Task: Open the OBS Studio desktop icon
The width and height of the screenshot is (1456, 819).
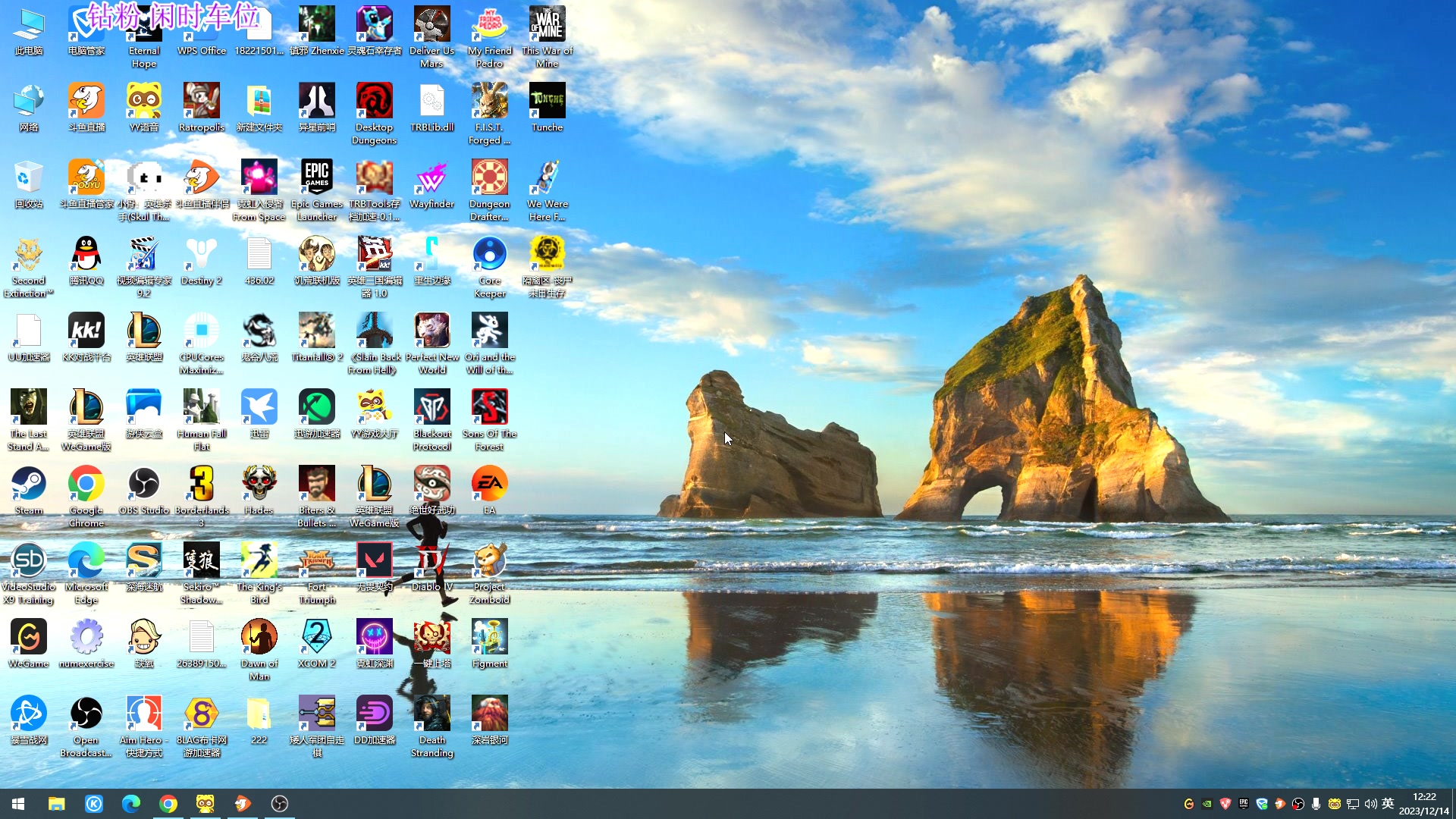Action: coord(144,491)
